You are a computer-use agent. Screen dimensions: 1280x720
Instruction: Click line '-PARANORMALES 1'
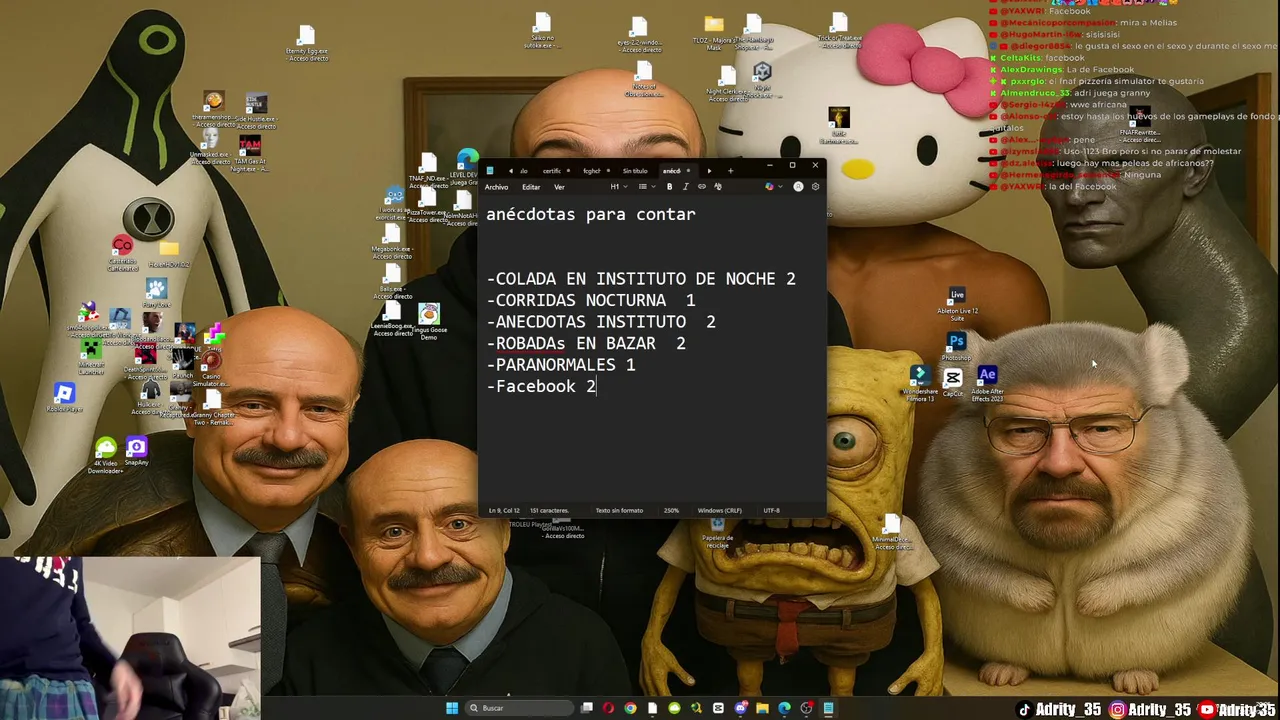pos(561,365)
